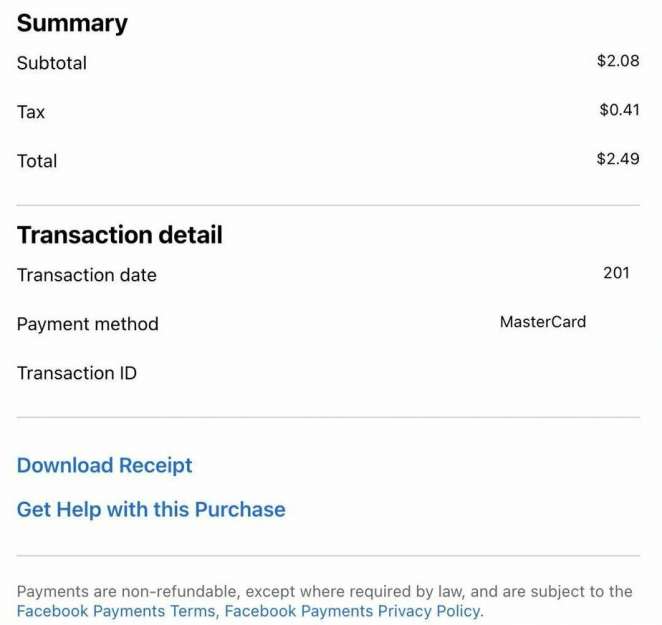Open the Facebook Payments Terms link
The width and height of the screenshot is (662, 625).
coord(116,611)
